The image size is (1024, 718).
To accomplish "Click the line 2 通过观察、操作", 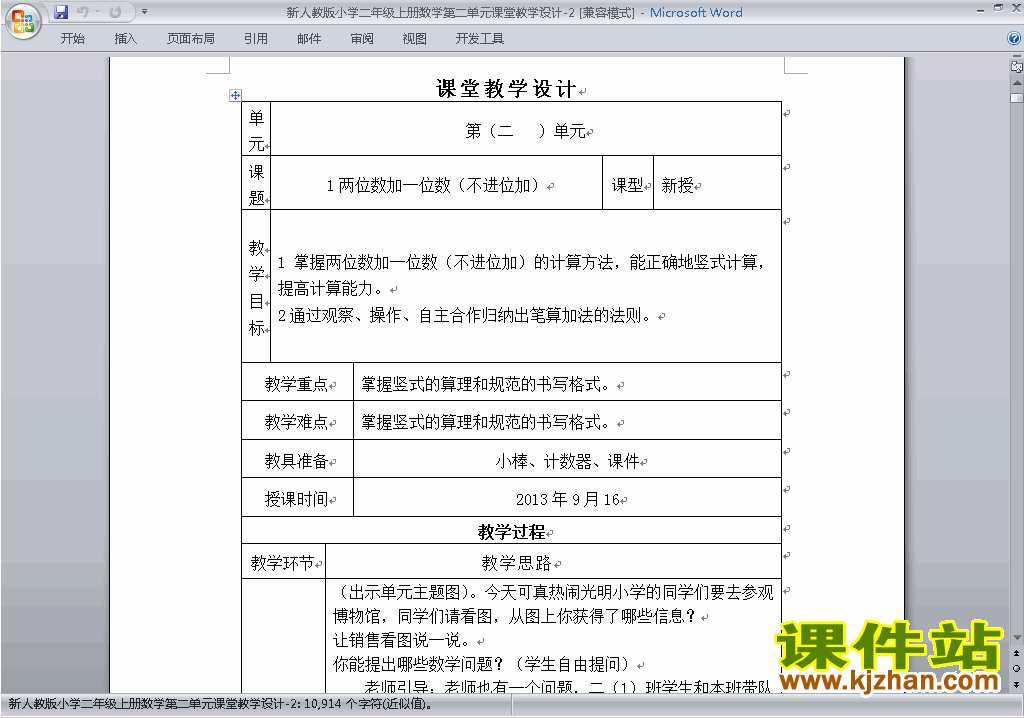I will [464, 316].
